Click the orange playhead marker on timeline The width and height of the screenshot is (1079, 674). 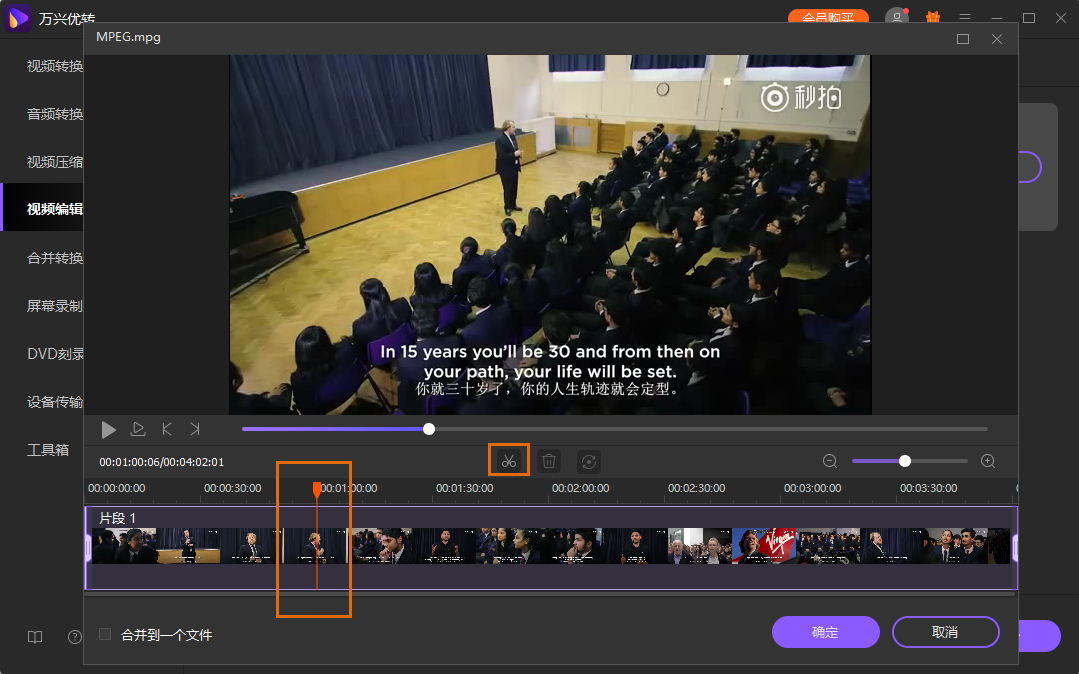pos(317,489)
